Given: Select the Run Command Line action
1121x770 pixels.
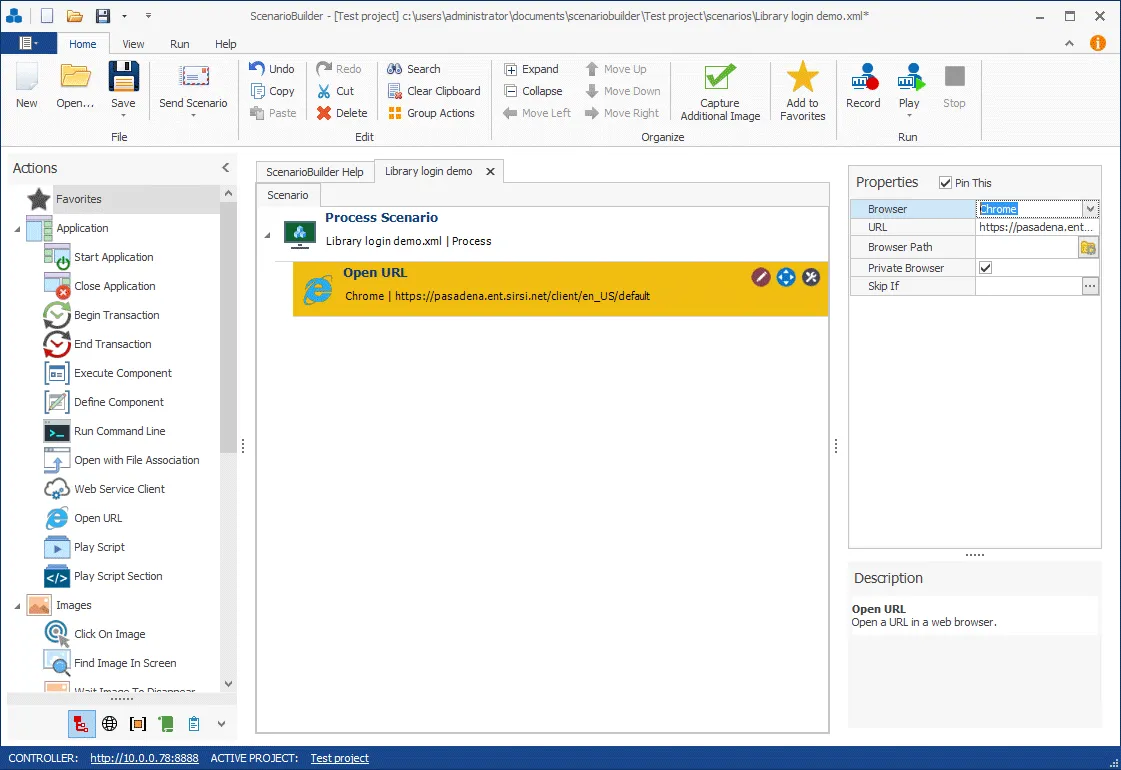Looking at the screenshot, I should (x=119, y=431).
